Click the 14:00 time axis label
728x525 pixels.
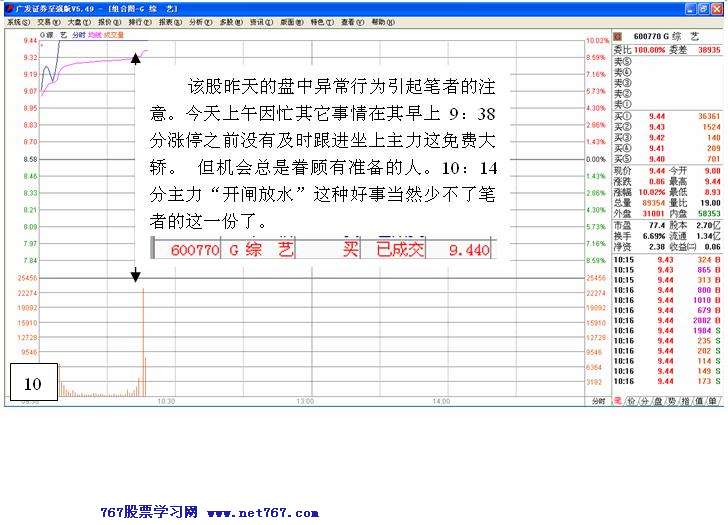click(x=441, y=401)
